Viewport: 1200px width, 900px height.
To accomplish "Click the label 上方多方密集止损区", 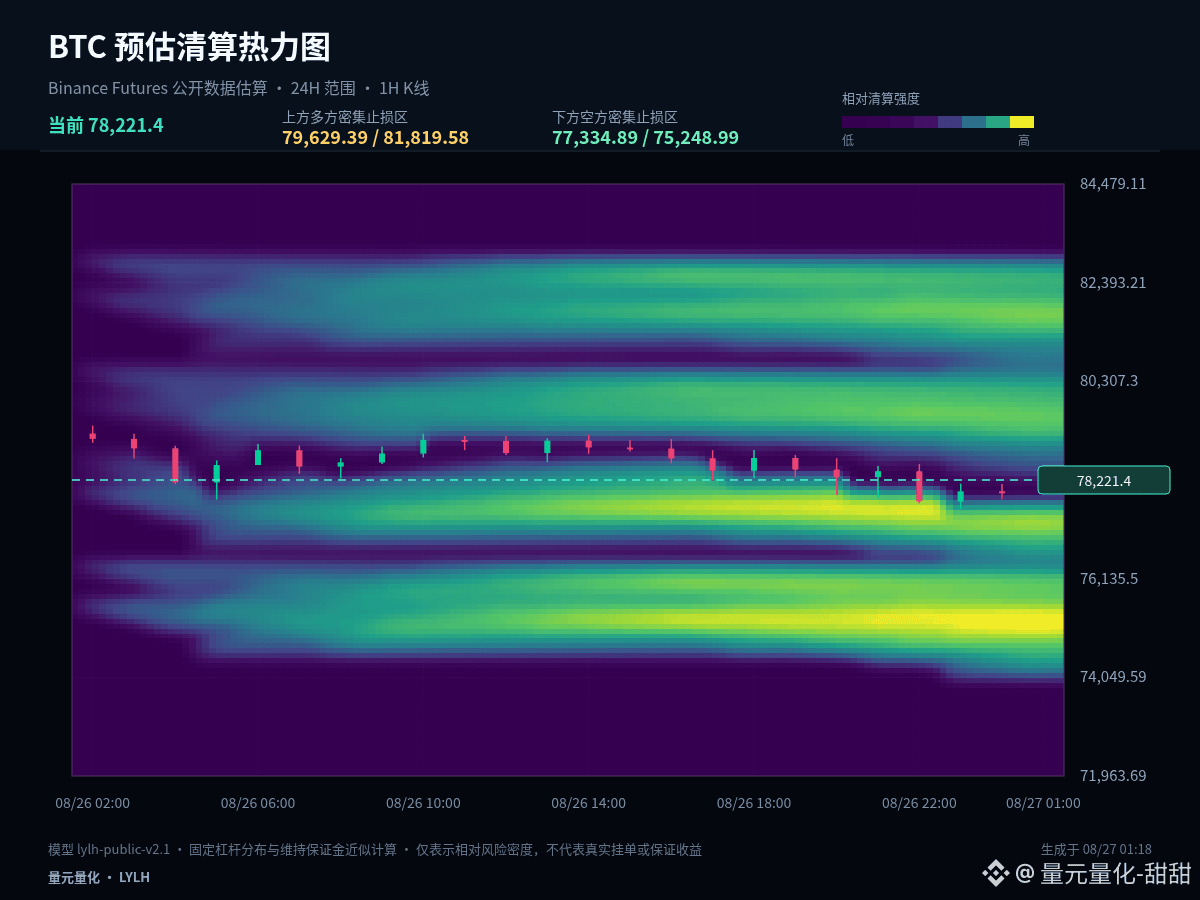I will pos(345,117).
